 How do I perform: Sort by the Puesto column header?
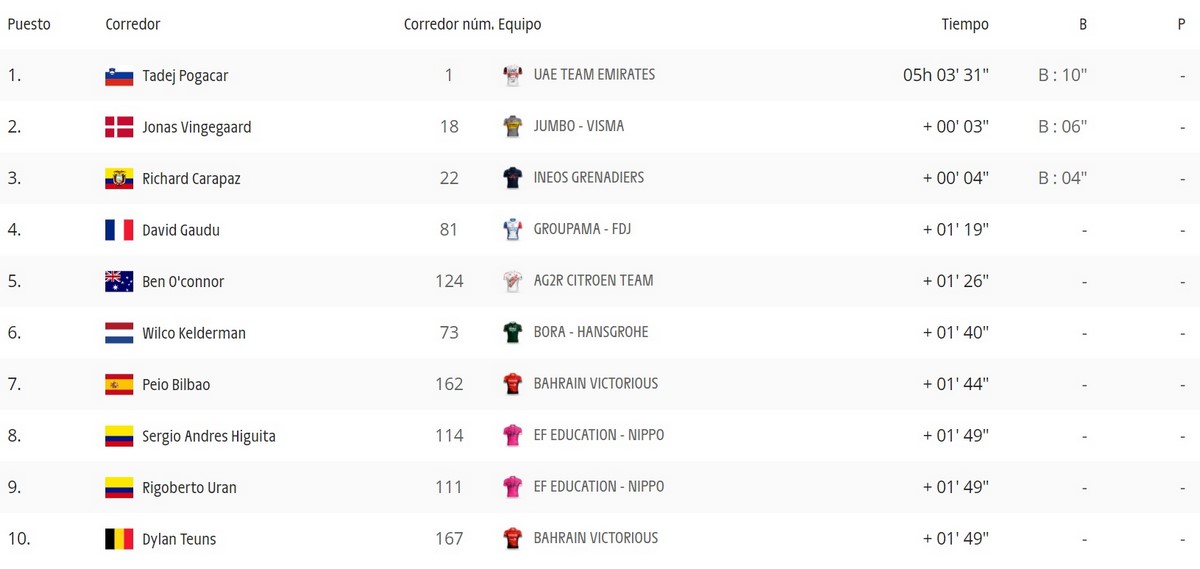pyautogui.click(x=29, y=24)
